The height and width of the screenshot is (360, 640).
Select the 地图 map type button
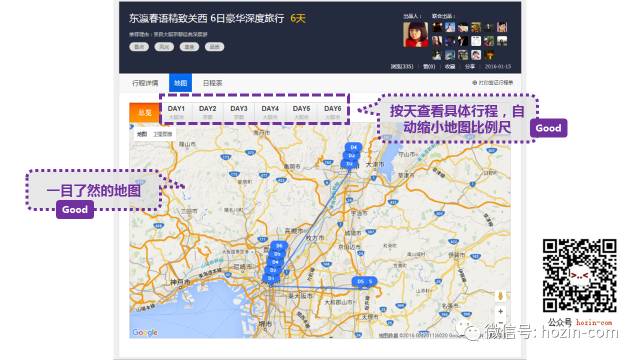point(142,134)
